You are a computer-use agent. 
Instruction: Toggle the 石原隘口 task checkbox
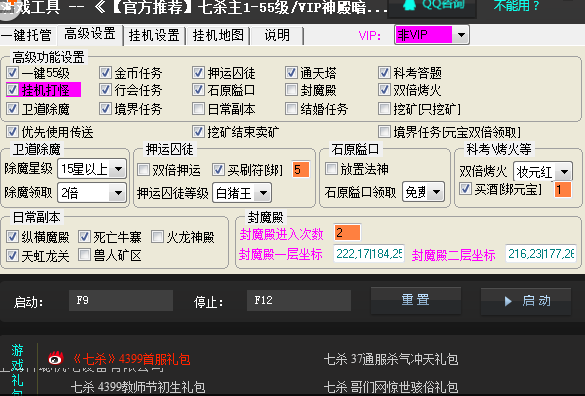198,90
